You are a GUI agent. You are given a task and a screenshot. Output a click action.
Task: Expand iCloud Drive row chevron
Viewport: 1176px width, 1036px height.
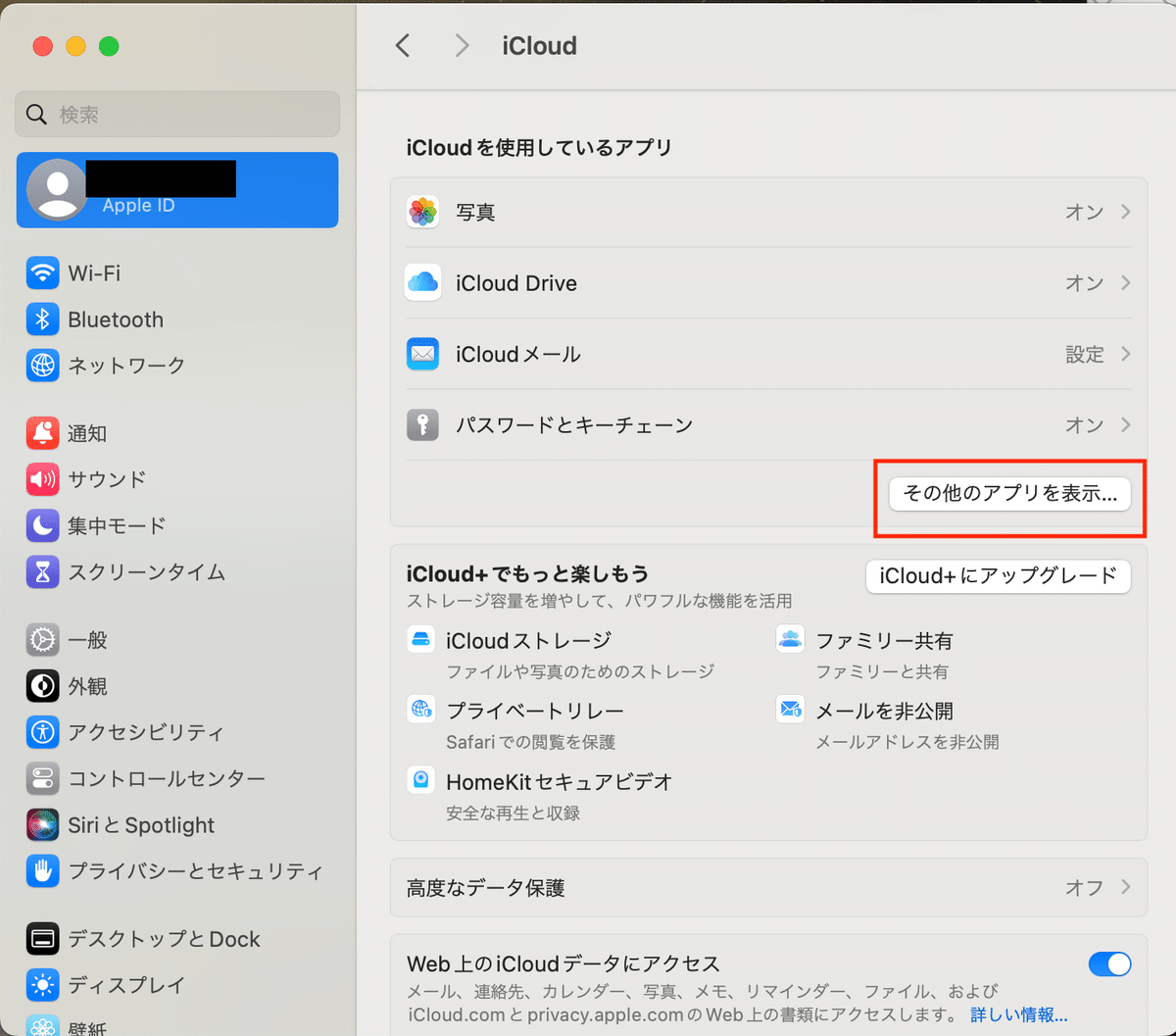pyautogui.click(x=1126, y=282)
